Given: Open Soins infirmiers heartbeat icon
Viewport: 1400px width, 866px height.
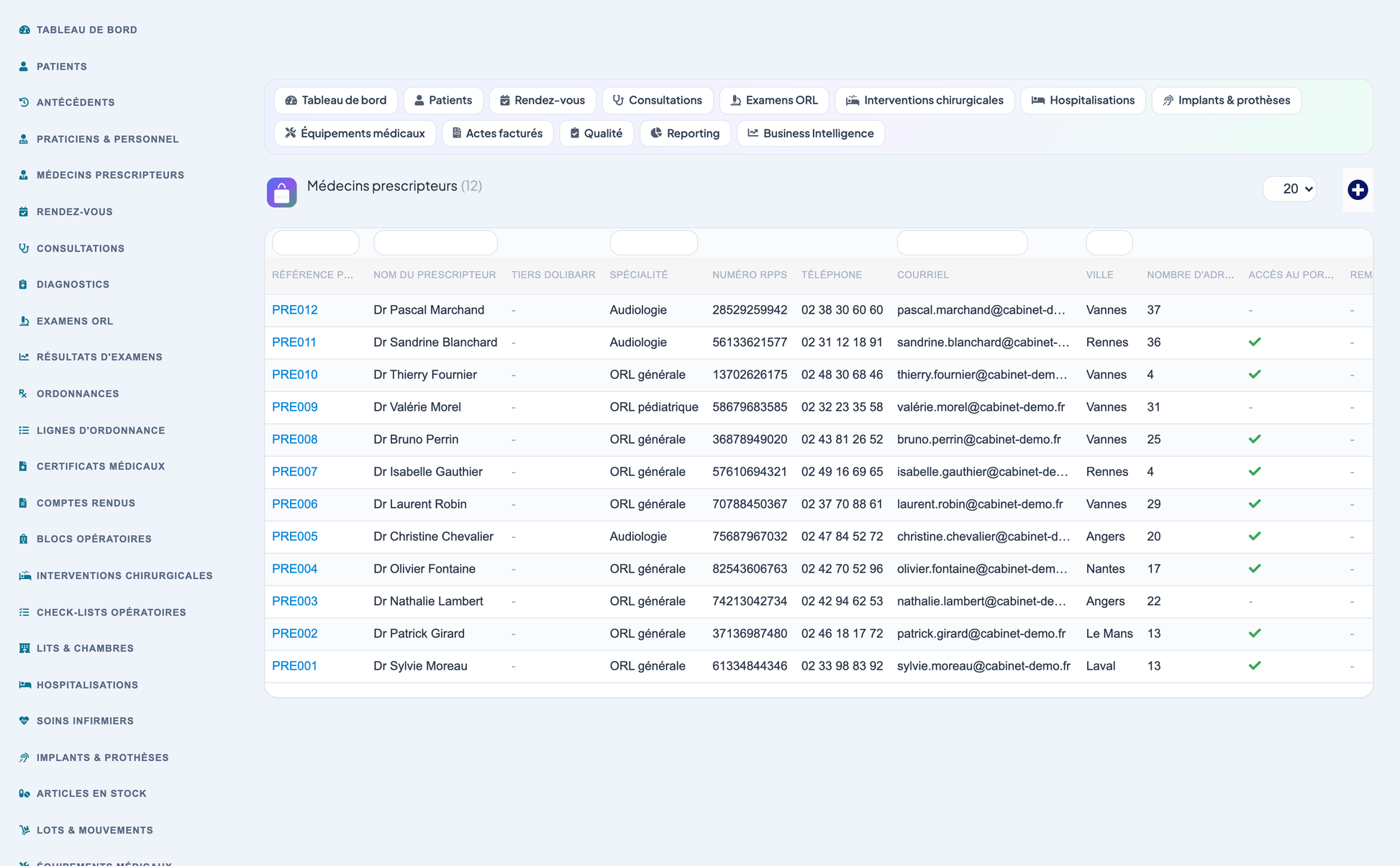Looking at the screenshot, I should (24, 721).
